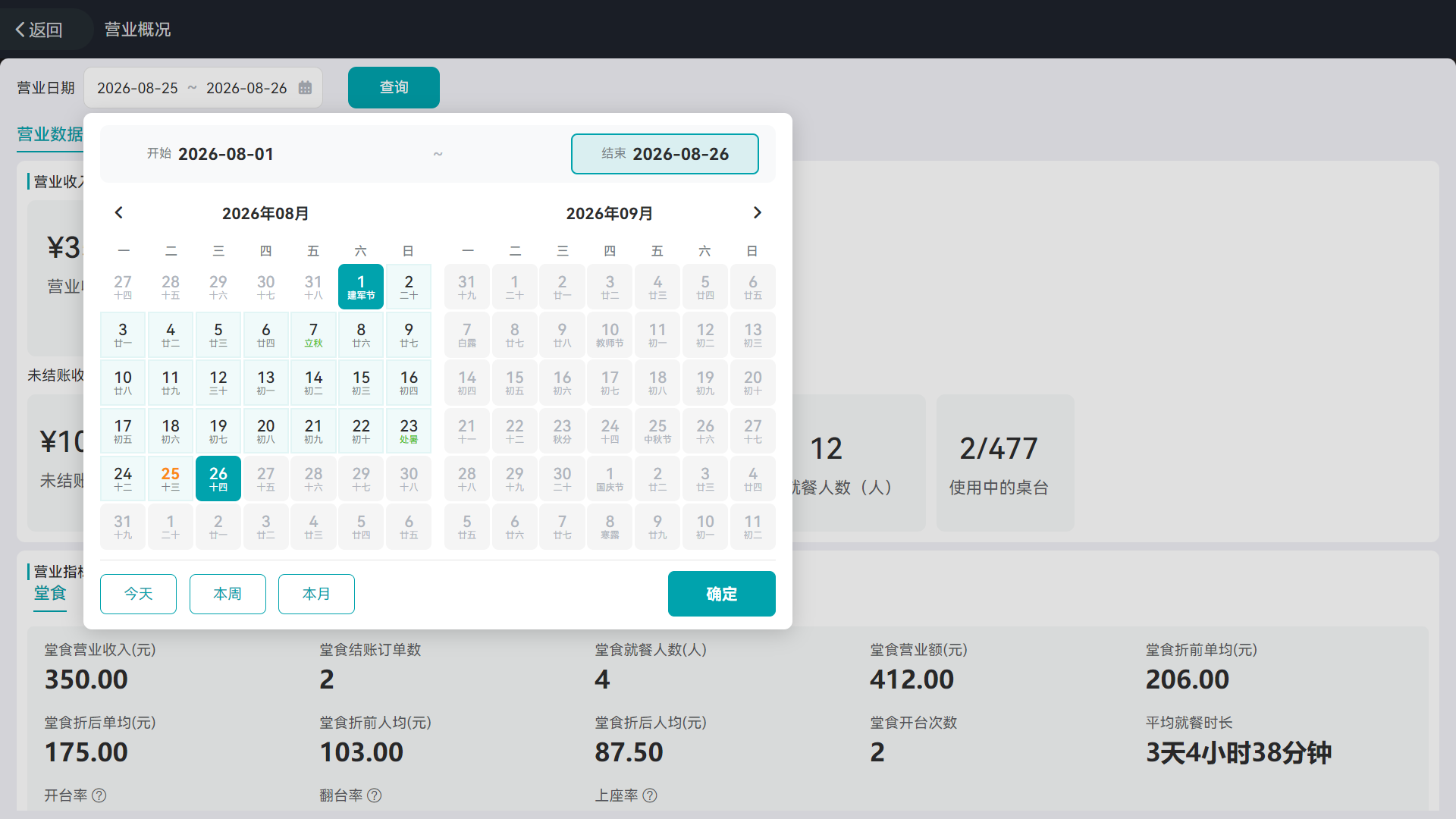Select August 25 highlighted today cell
Viewport: 1456px width, 819px height.
(171, 479)
